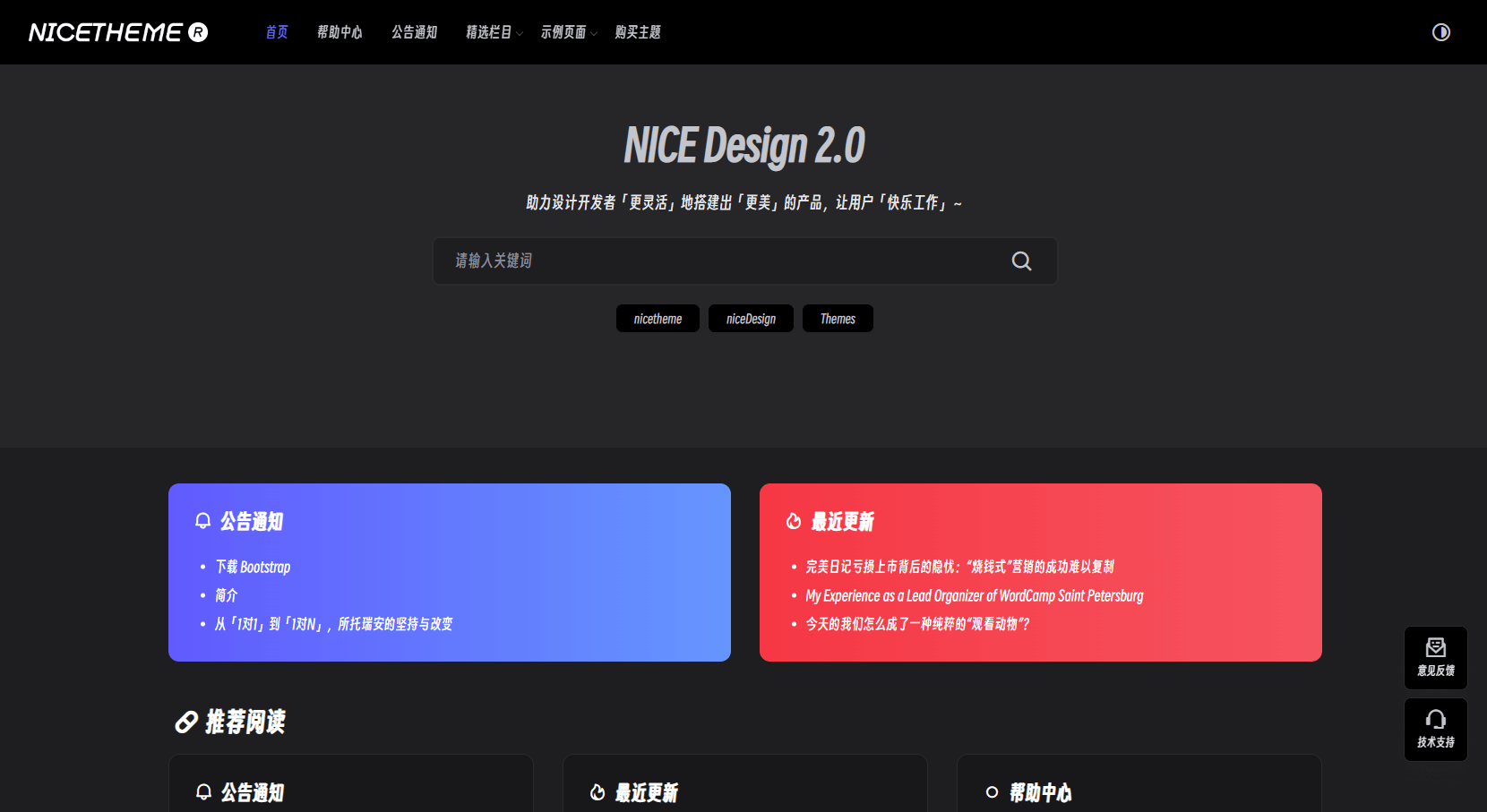Click the circle icon beside 帮助中心 card
Screen dimensions: 1487x812
[x=992, y=792]
